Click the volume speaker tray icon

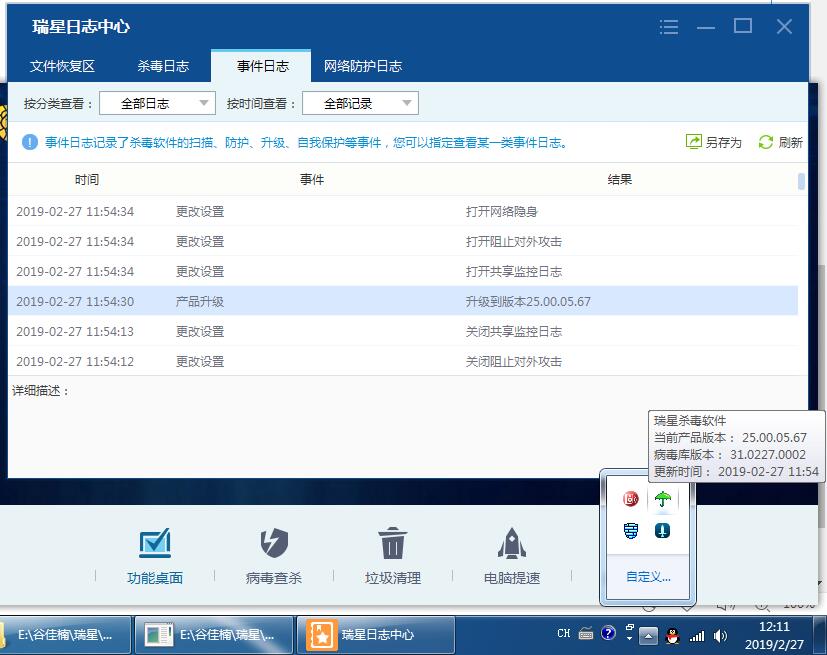(720, 636)
